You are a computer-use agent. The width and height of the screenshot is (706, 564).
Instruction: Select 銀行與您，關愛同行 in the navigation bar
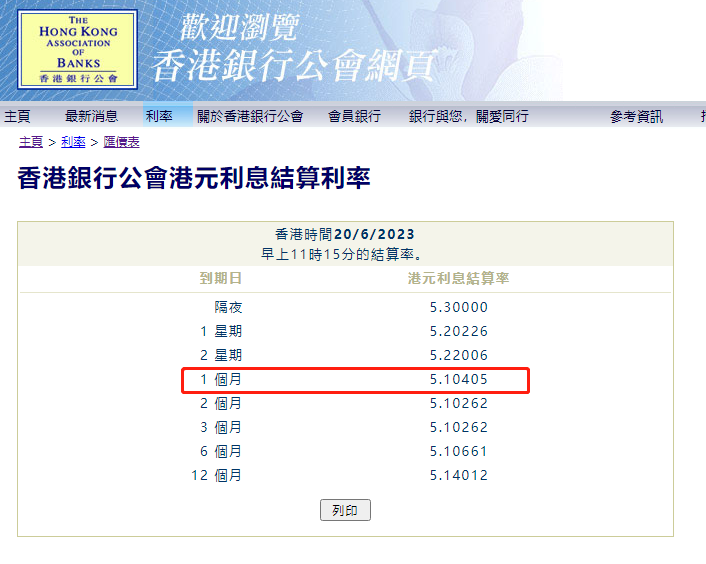468,116
